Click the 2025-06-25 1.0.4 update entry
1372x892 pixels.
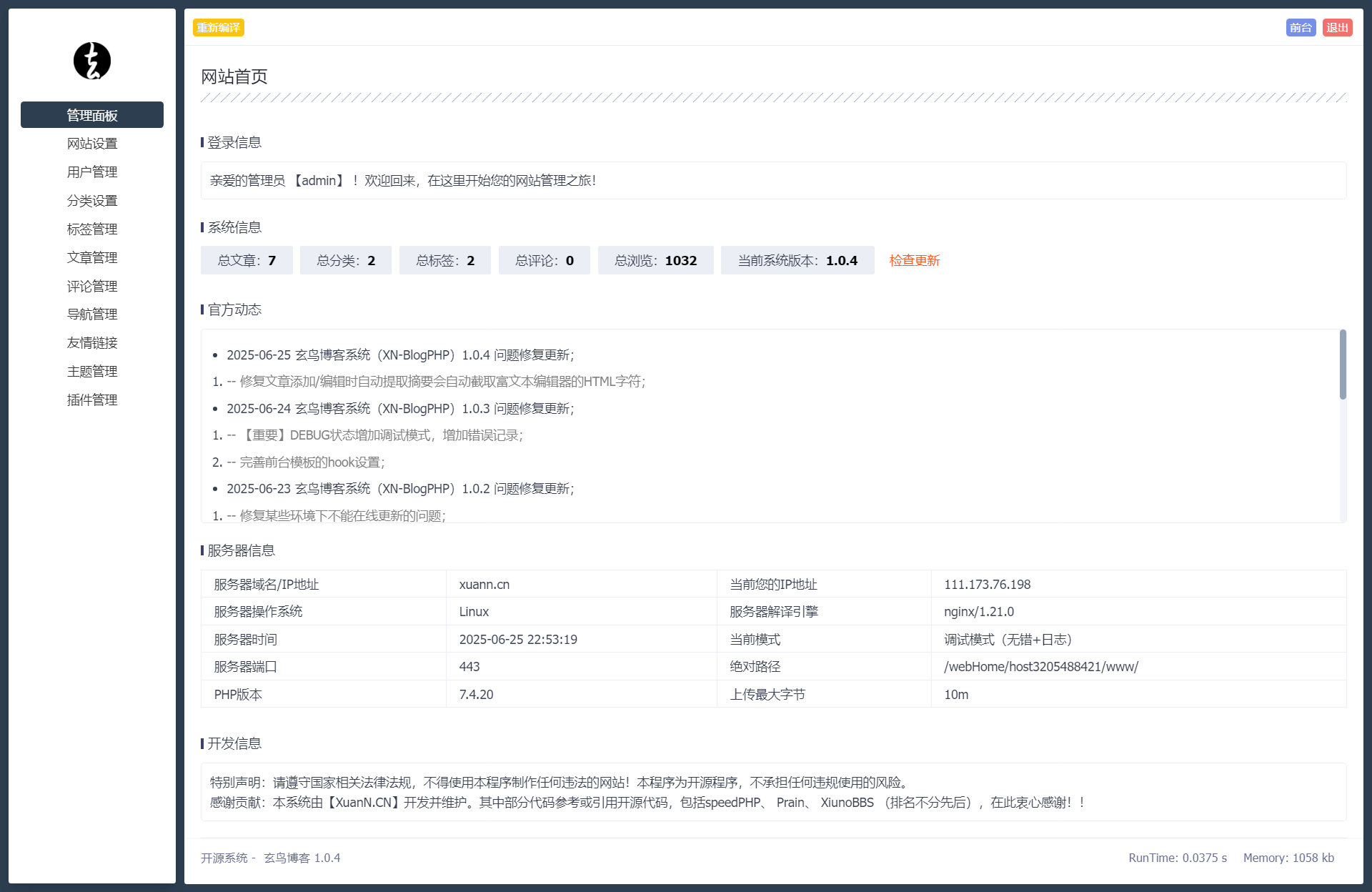(400, 355)
